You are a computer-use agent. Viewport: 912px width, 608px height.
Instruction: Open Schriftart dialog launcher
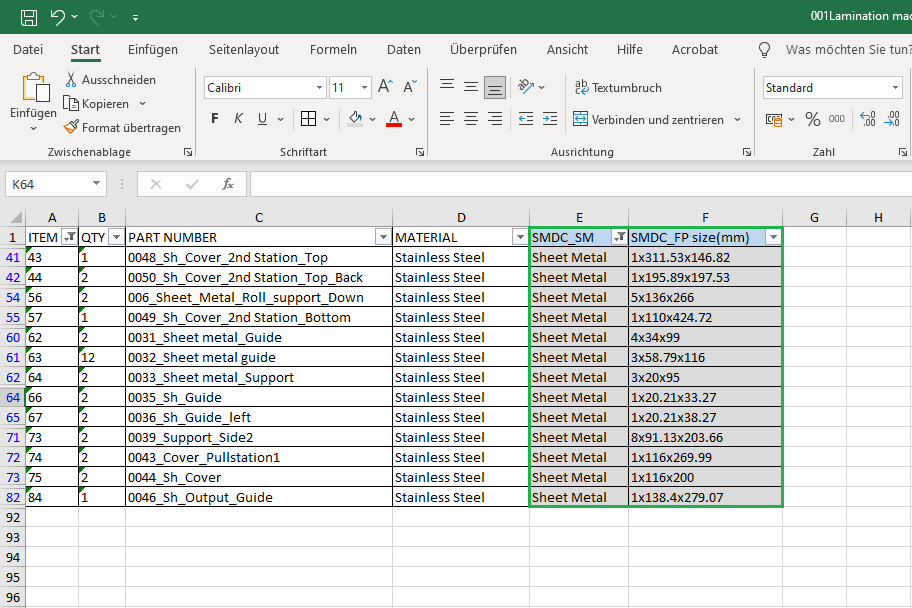point(419,152)
